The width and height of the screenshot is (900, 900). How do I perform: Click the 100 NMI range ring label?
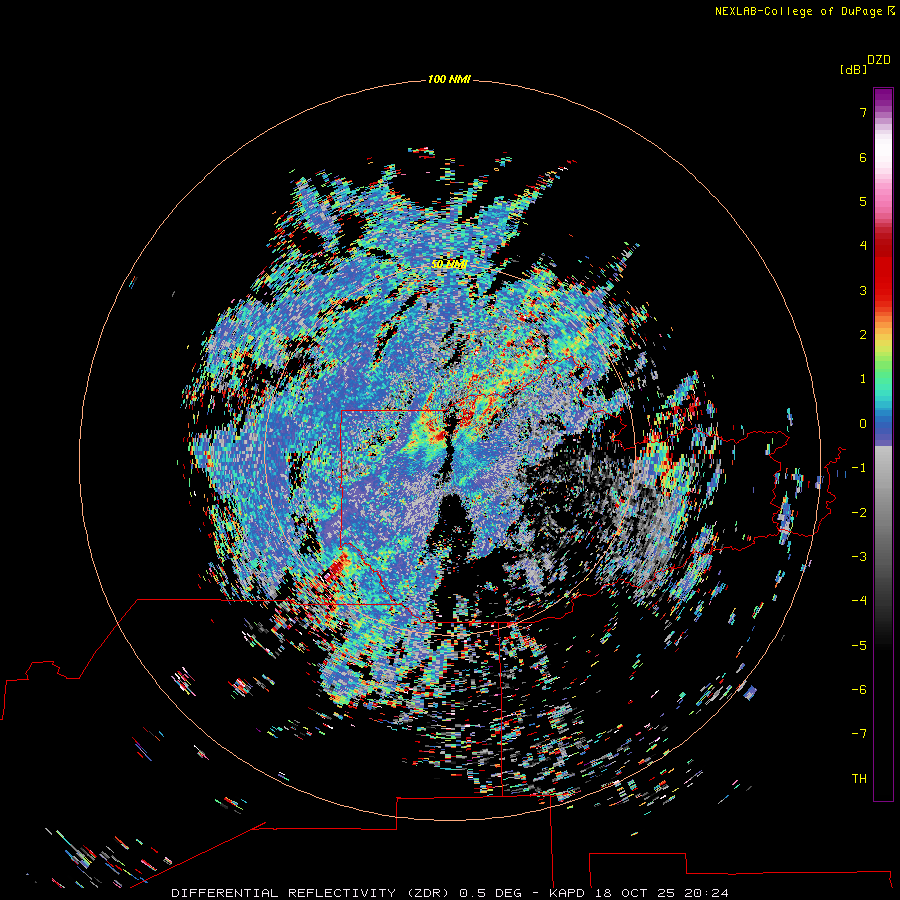(449, 79)
